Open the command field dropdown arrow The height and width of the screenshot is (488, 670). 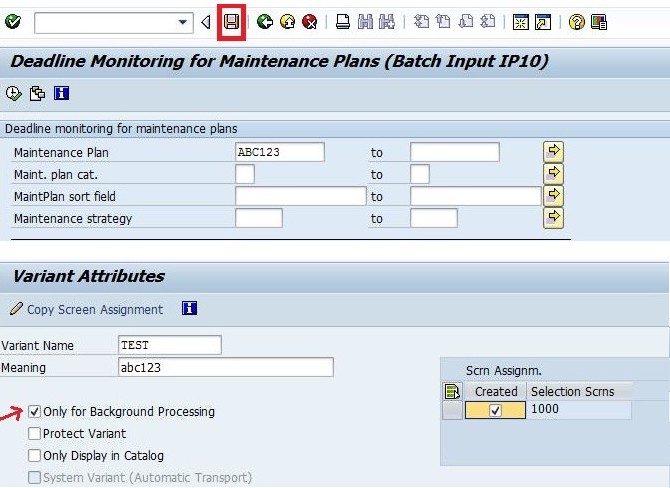182,22
